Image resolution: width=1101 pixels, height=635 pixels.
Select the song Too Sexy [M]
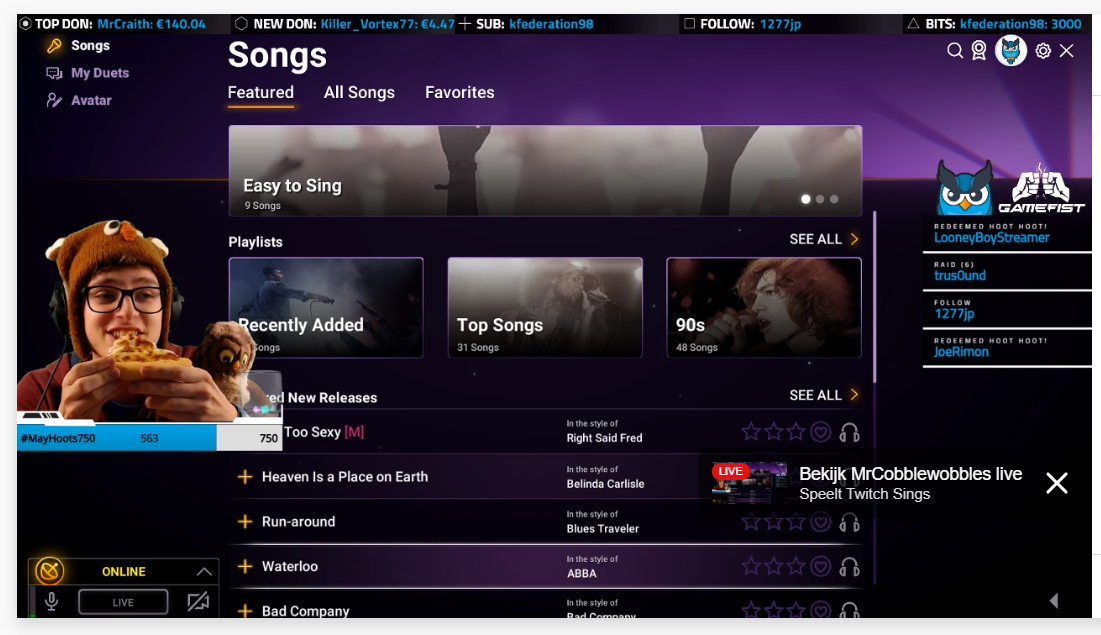[x=324, y=432]
